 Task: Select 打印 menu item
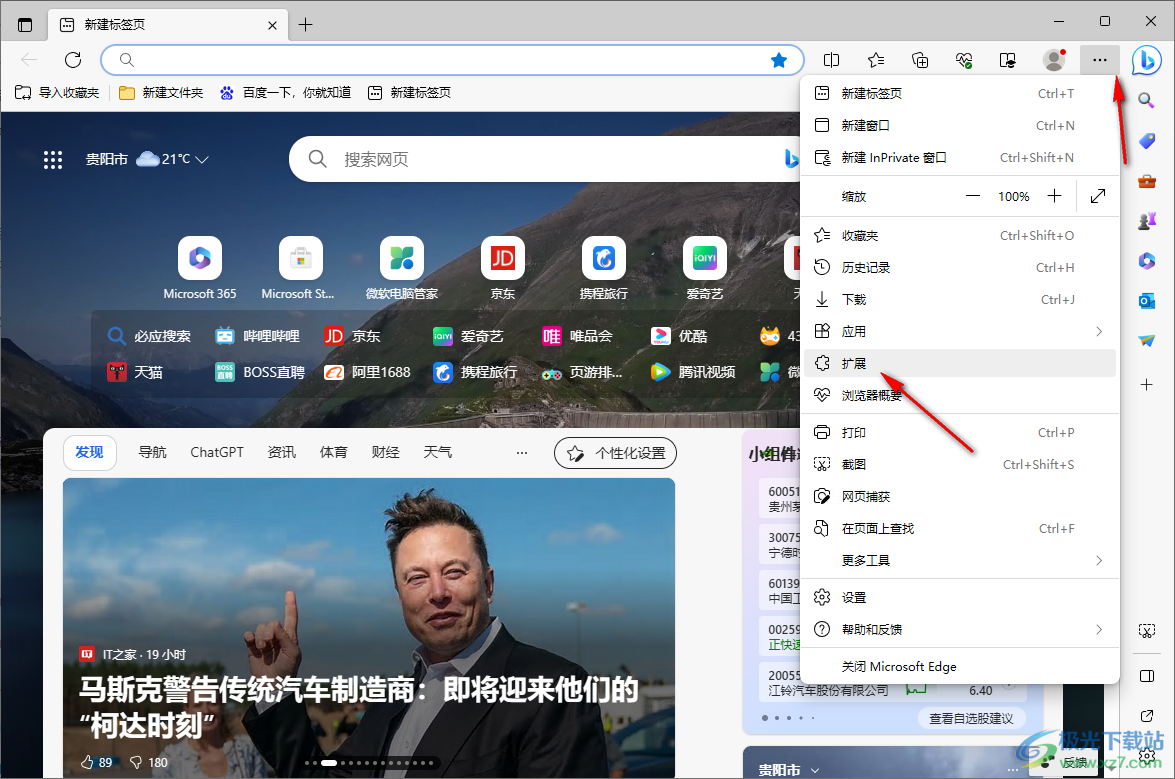(960, 432)
